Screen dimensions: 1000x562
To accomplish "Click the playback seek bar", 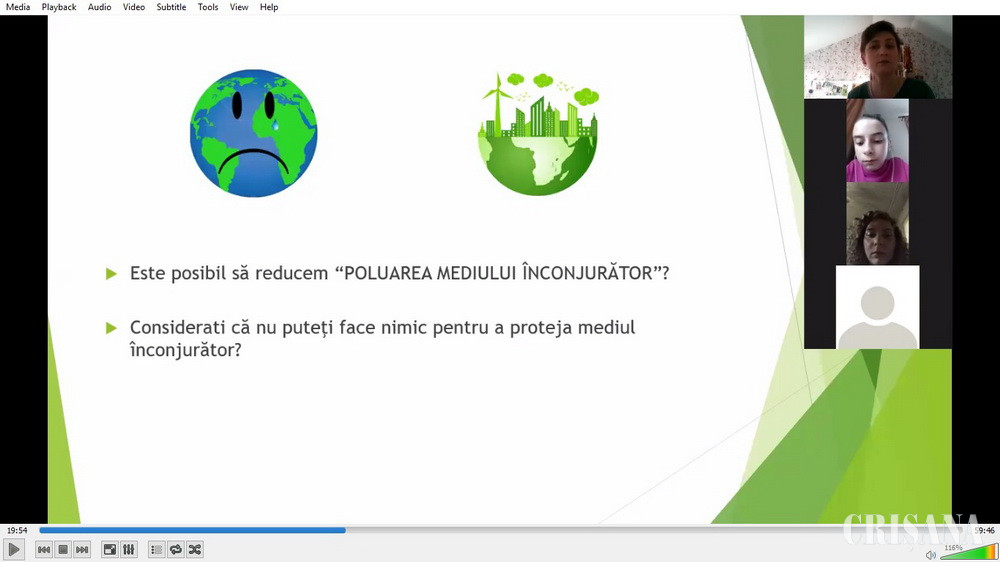I will 500,530.
